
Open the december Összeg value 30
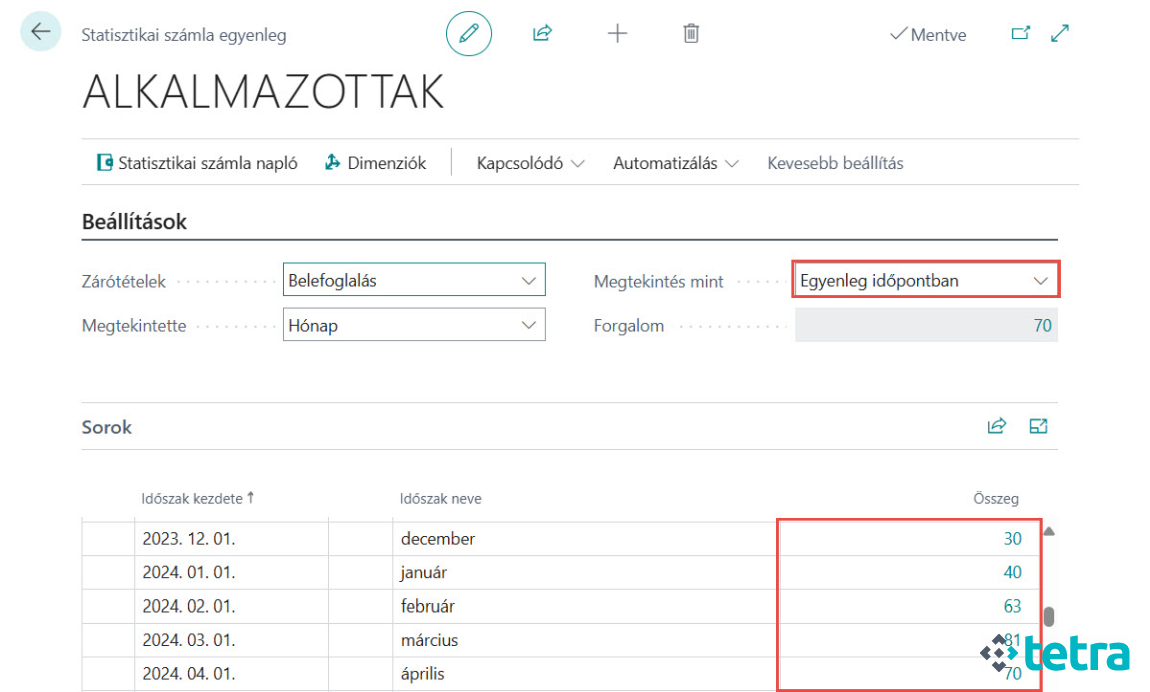[1012, 538]
